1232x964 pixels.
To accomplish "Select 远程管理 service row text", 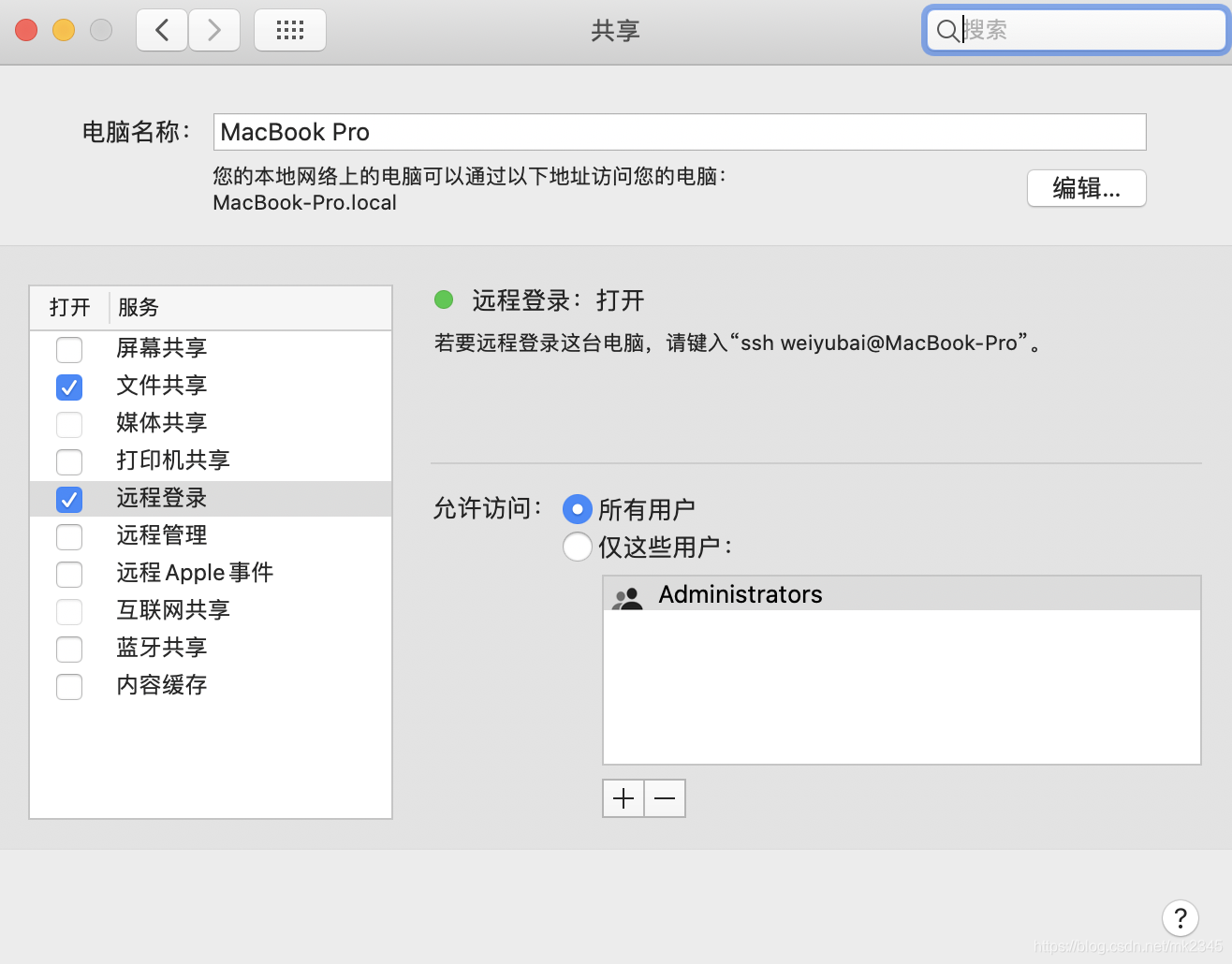I will [x=161, y=535].
